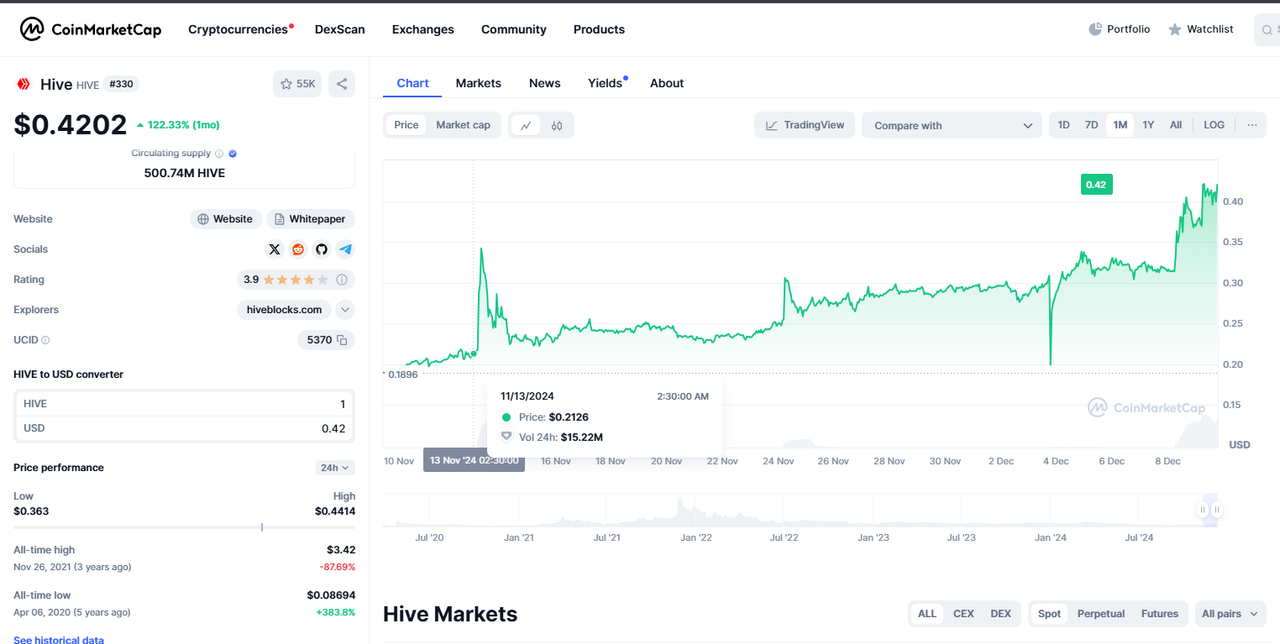Click the rating info icon
The width and height of the screenshot is (1280, 644).
tap(342, 280)
